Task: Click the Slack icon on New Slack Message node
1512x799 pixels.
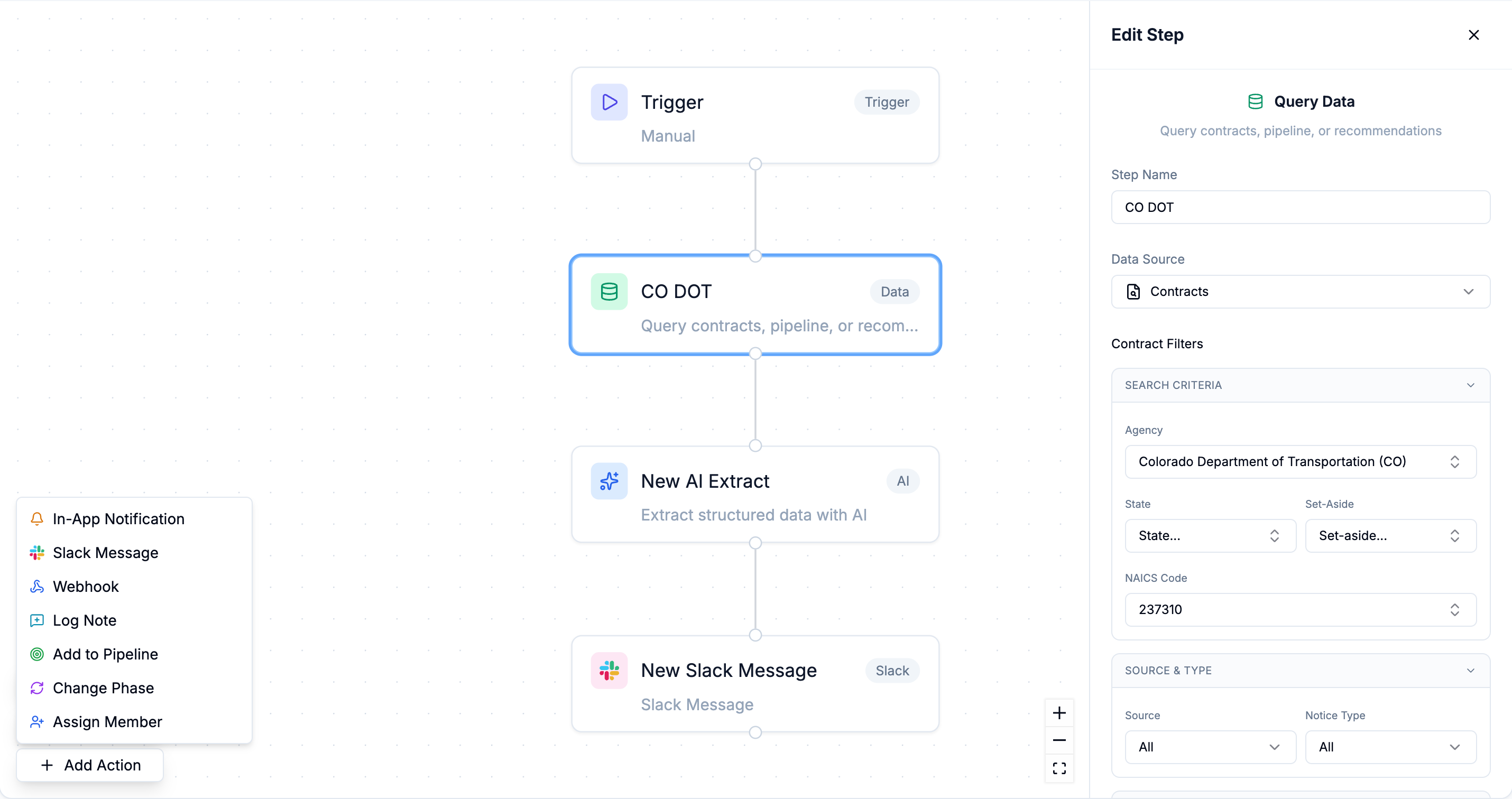Action: (x=609, y=670)
